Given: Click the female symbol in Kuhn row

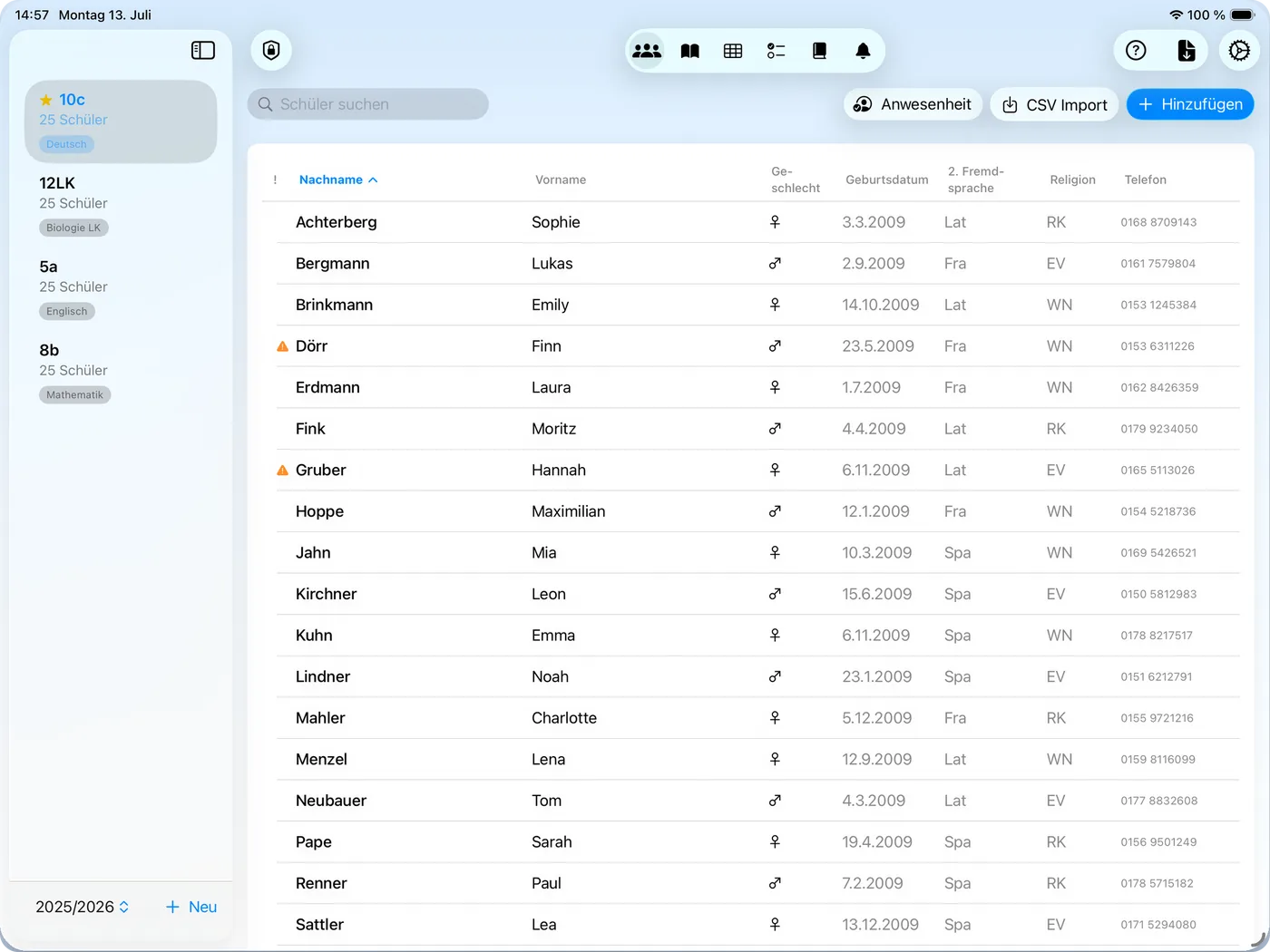Looking at the screenshot, I should coord(775,636).
